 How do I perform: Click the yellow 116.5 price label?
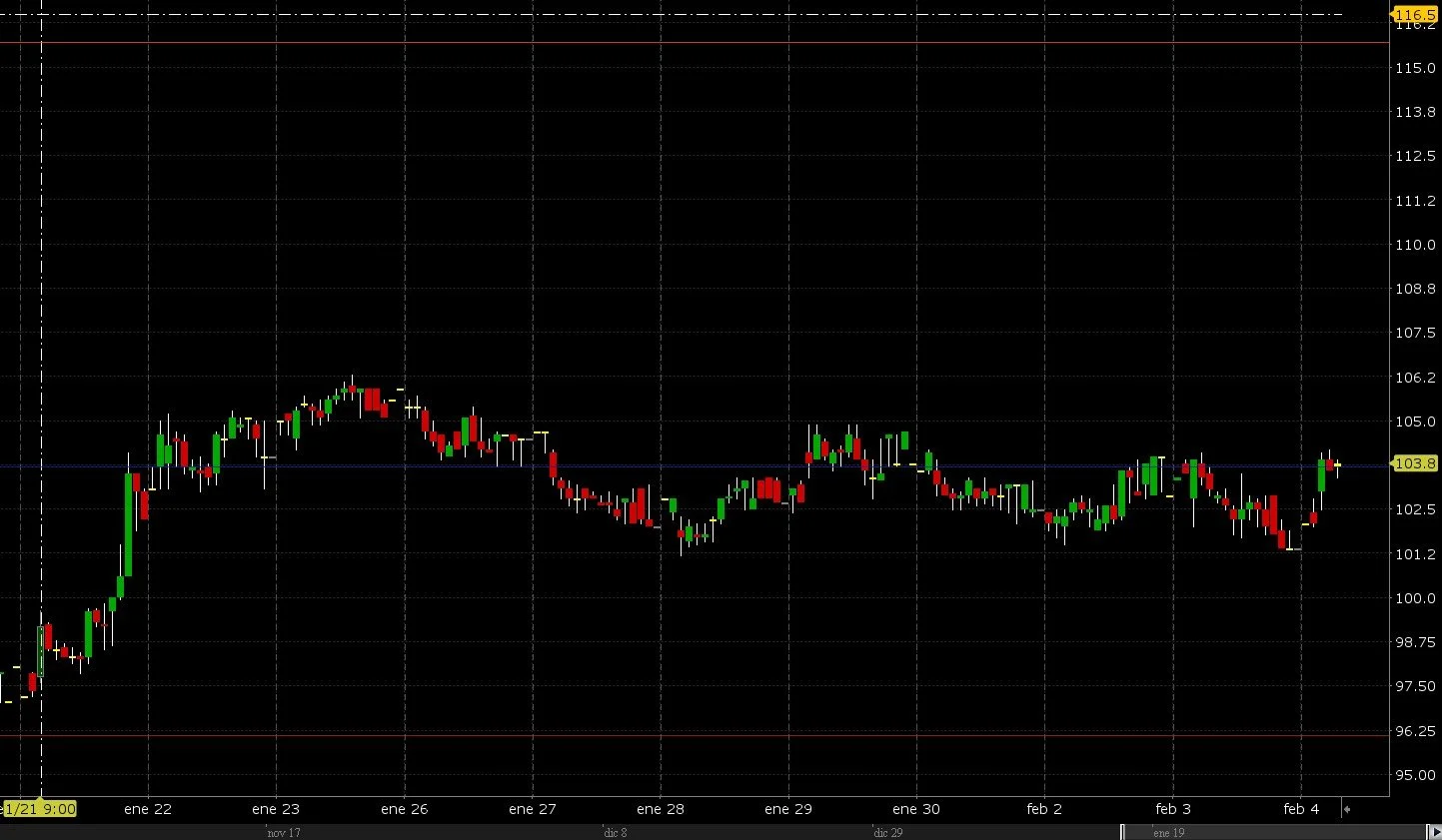[1414, 14]
